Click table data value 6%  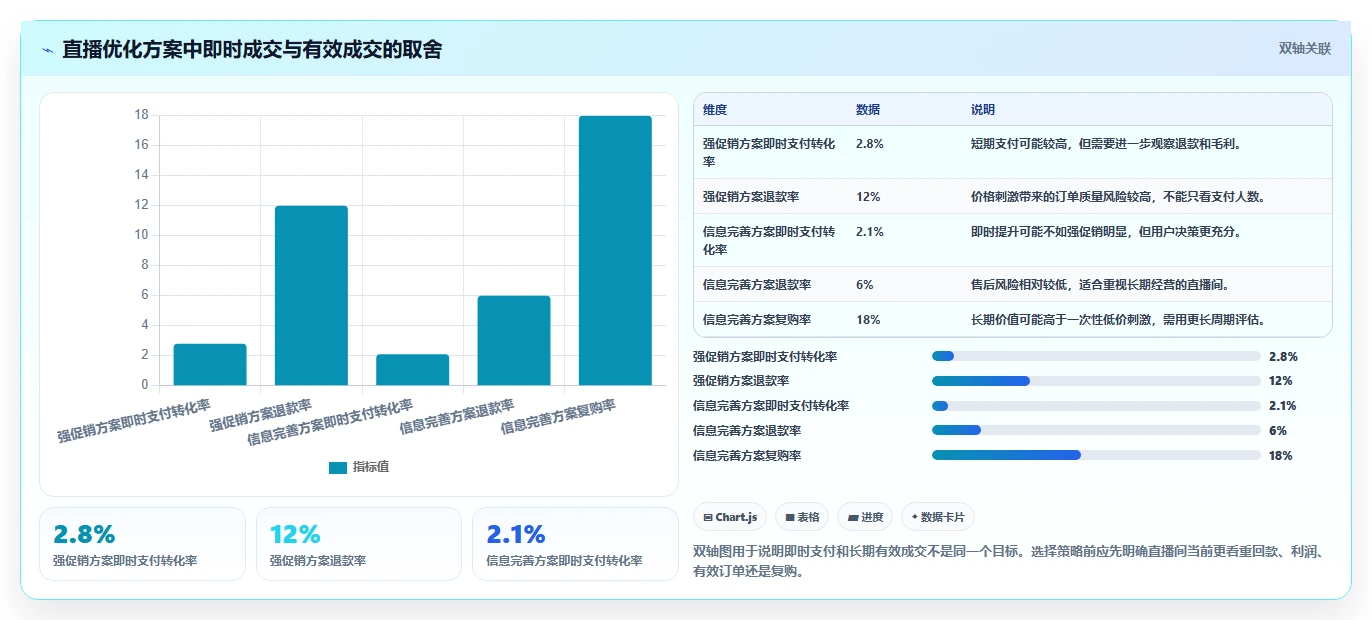point(865,284)
